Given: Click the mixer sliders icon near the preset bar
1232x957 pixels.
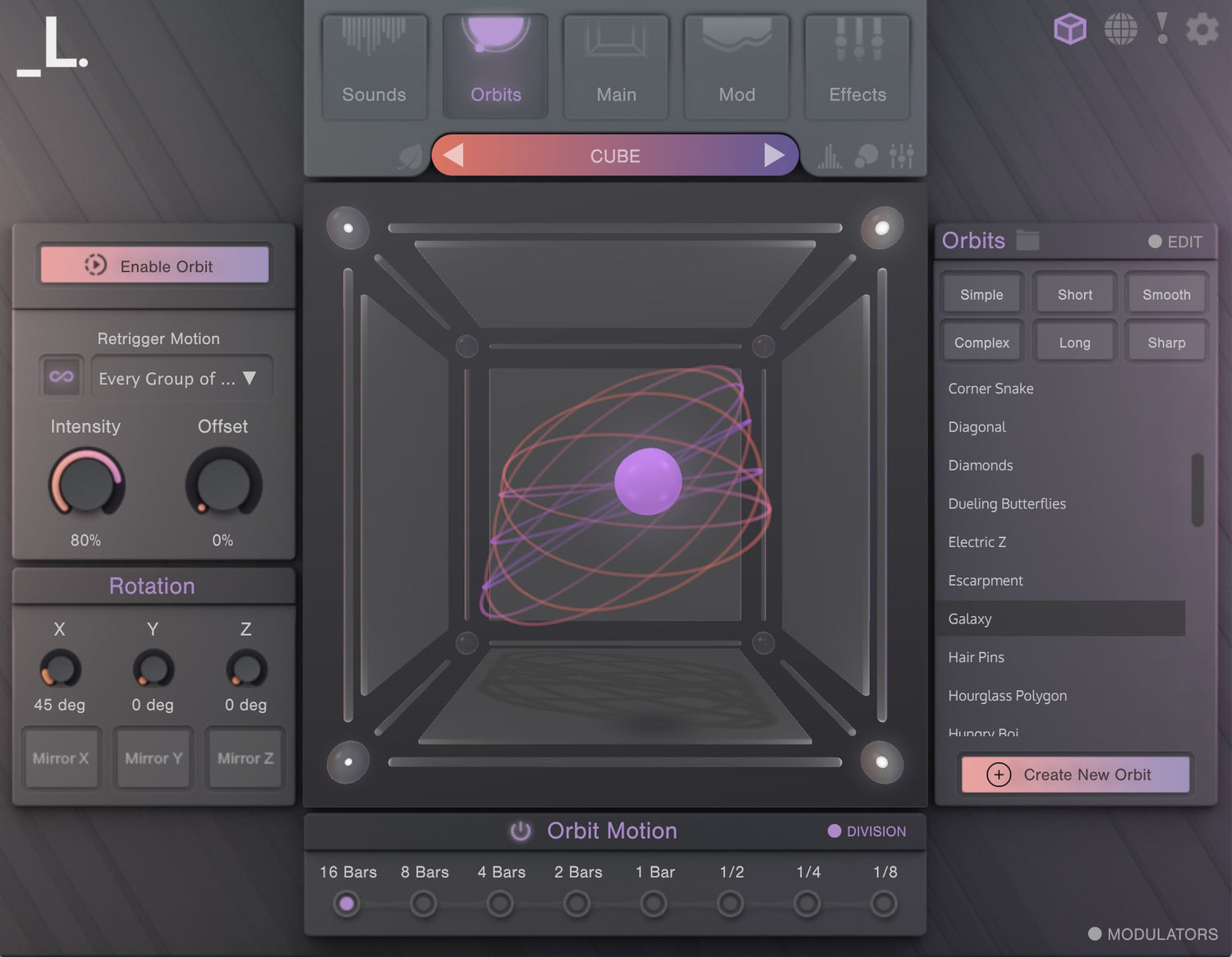Looking at the screenshot, I should click(901, 155).
